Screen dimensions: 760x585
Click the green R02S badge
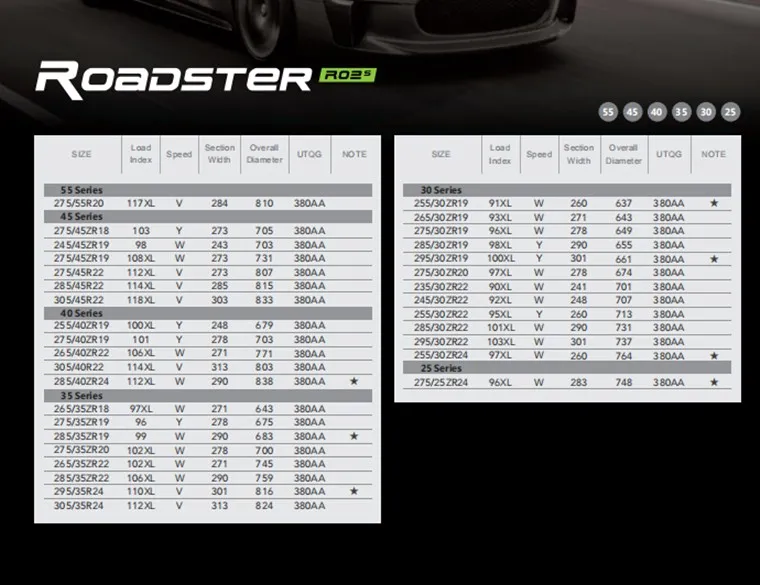tap(348, 75)
